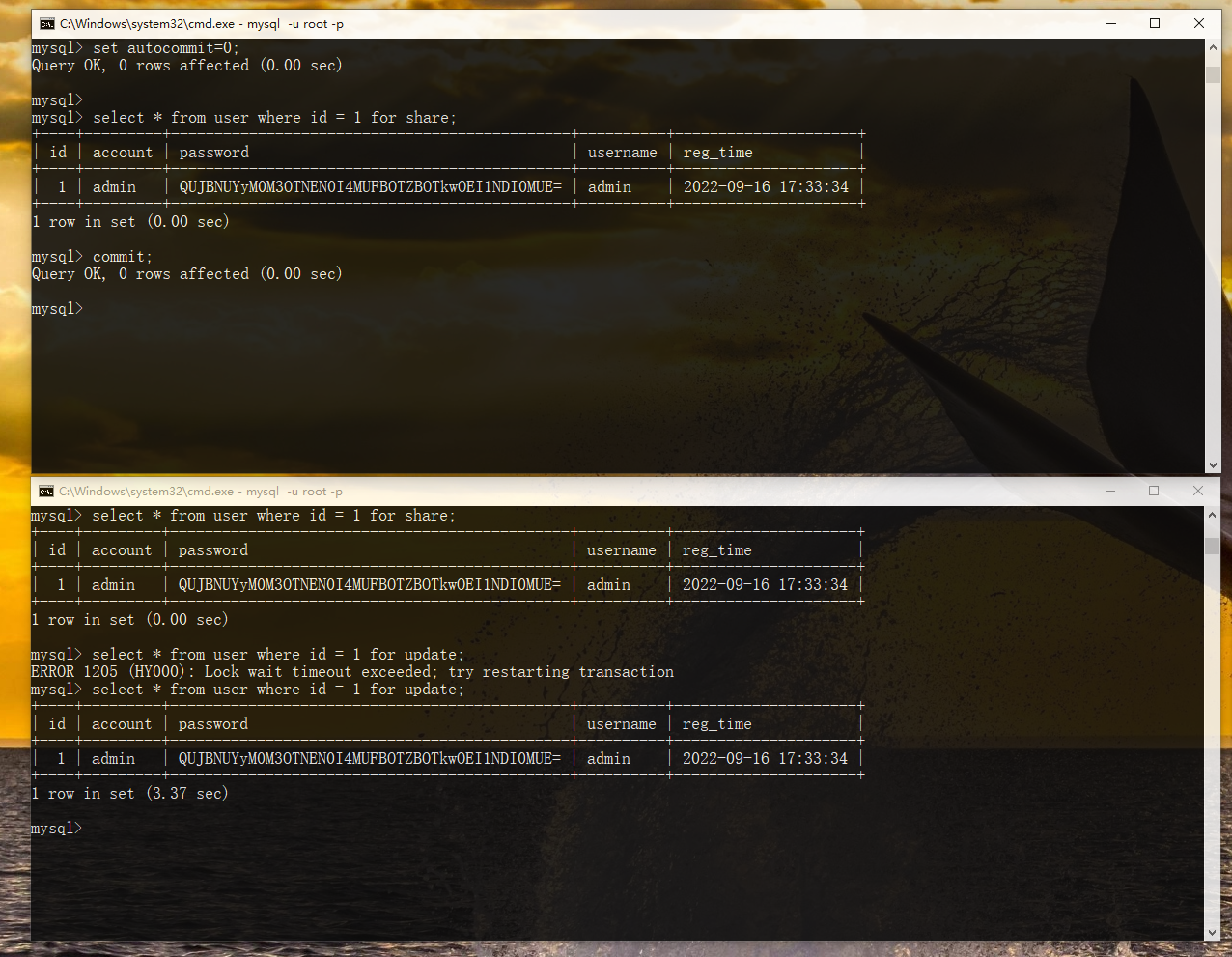Click the scroll up arrow in the bottom window
The height and width of the screenshot is (957, 1232).
(1212, 516)
